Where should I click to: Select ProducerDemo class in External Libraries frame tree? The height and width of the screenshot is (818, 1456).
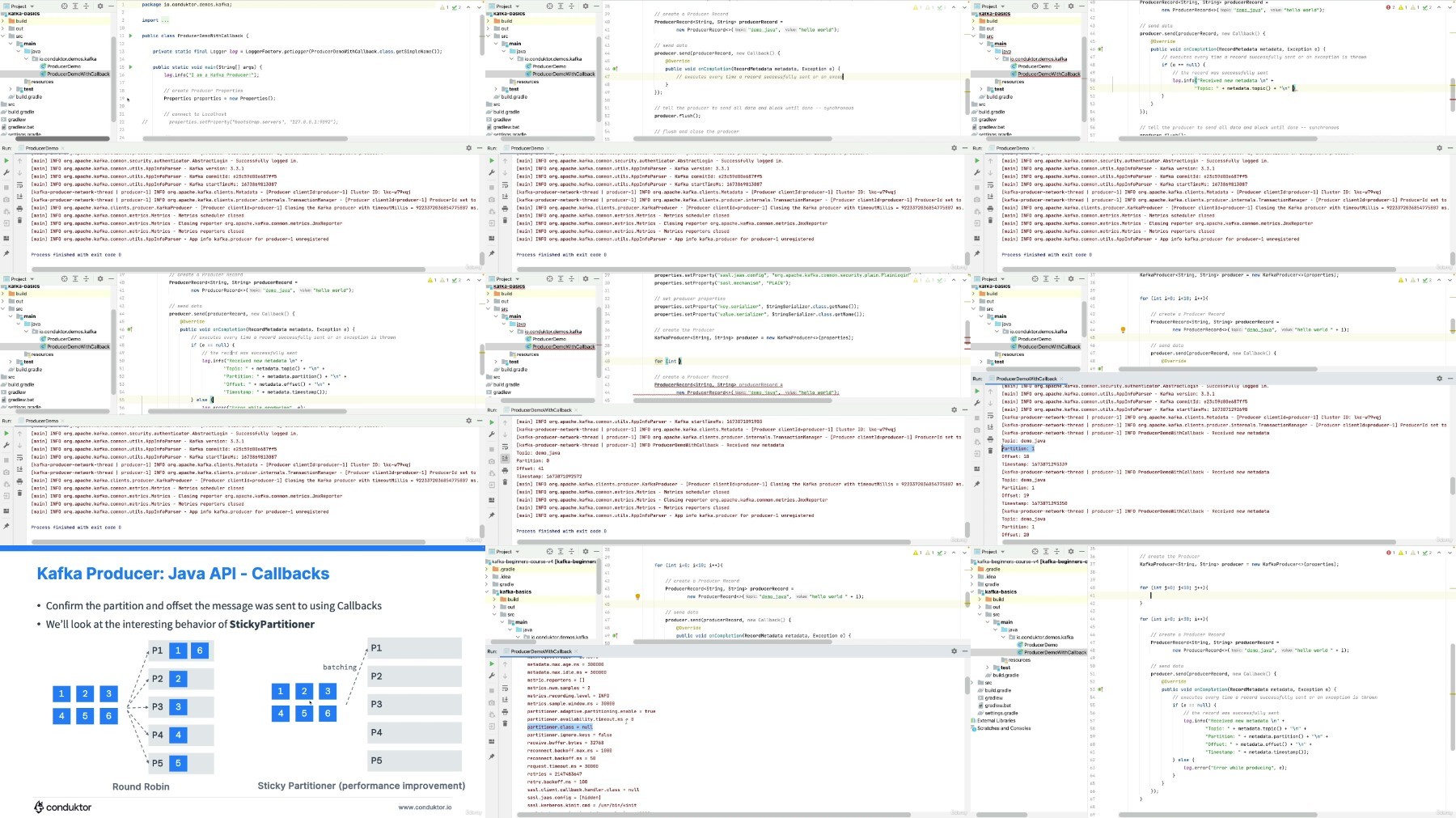(x=1040, y=645)
